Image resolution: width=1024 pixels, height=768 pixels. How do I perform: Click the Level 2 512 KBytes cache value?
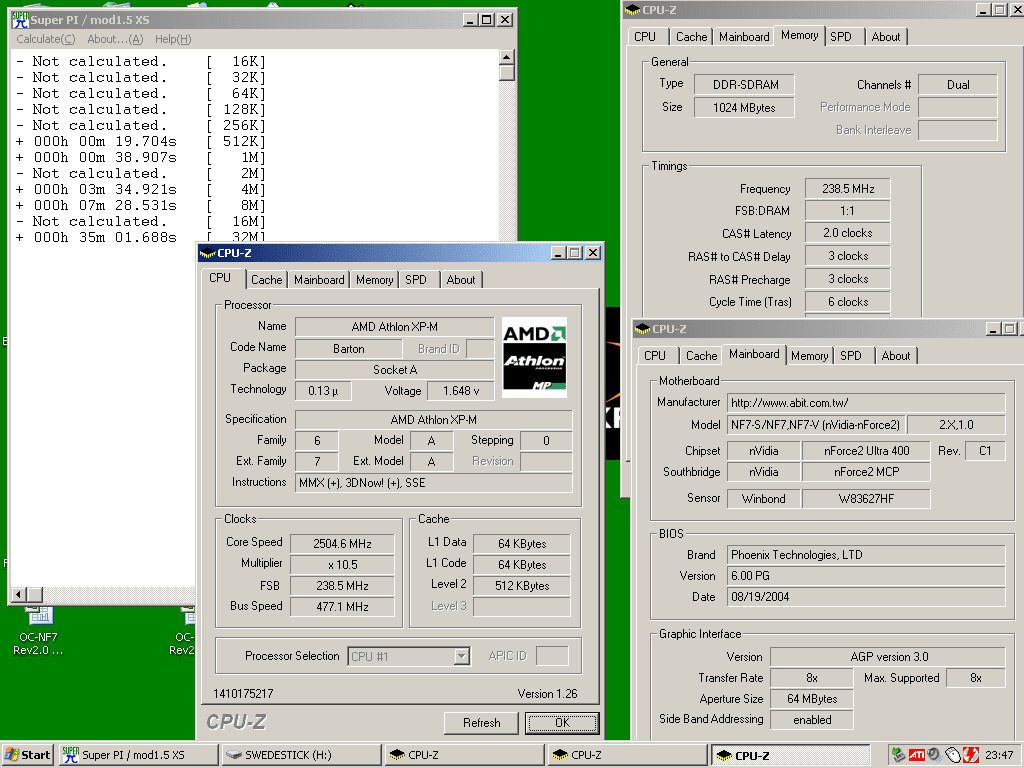click(522, 586)
